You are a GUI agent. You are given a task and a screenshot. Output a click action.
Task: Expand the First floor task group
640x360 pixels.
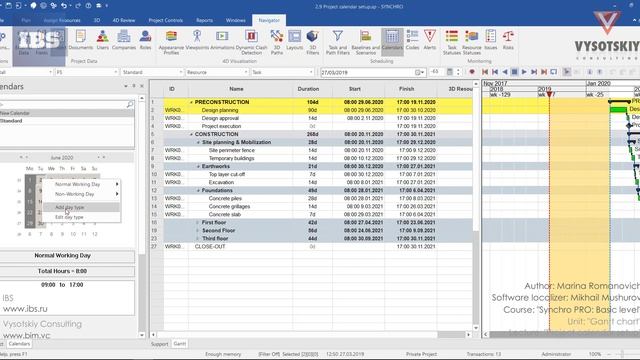pyautogui.click(x=198, y=222)
